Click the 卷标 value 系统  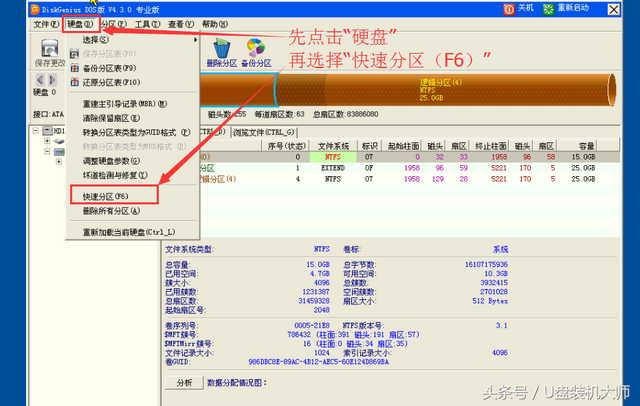pos(500,249)
